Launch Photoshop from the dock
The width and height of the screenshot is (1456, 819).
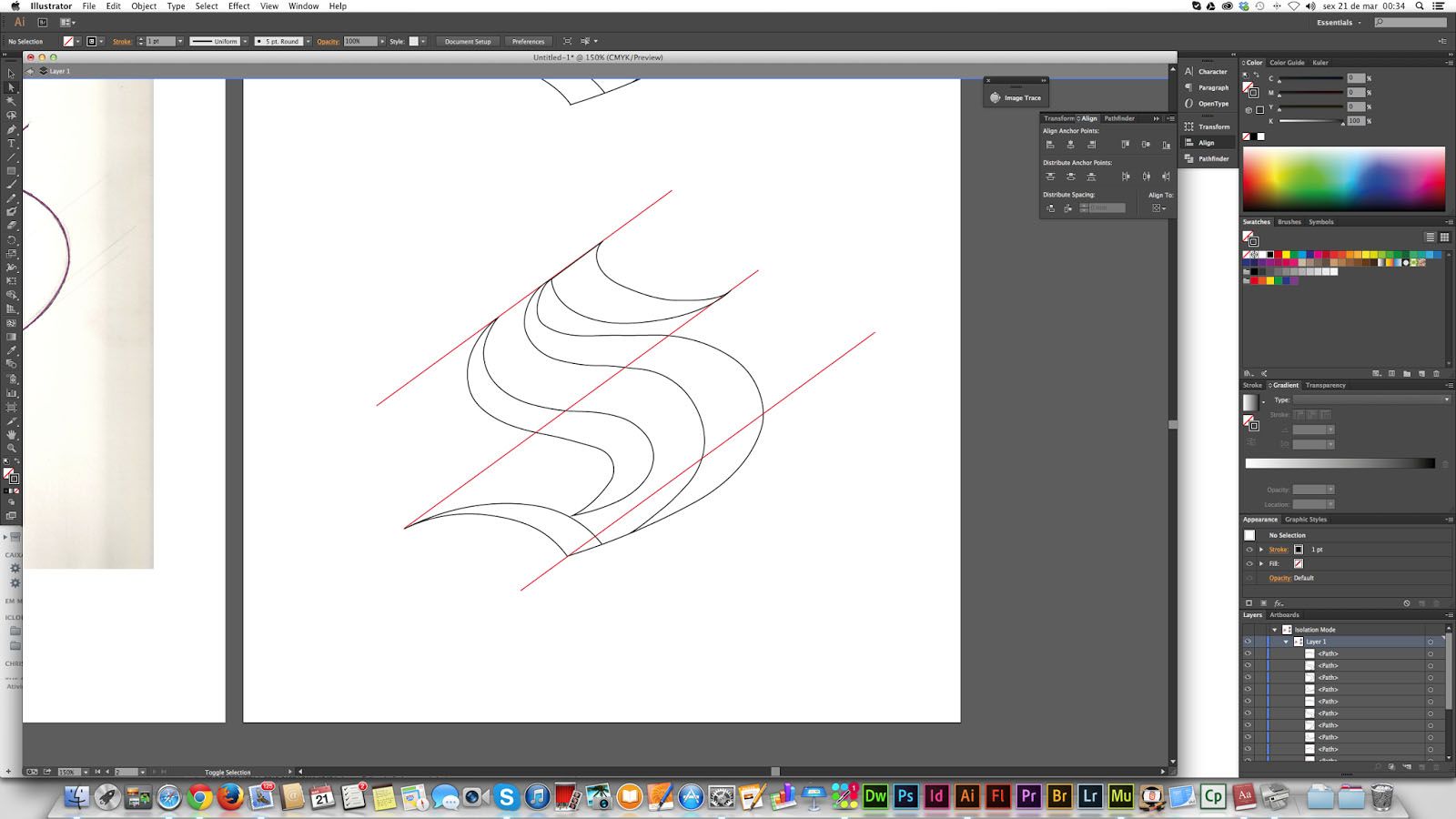(x=905, y=796)
